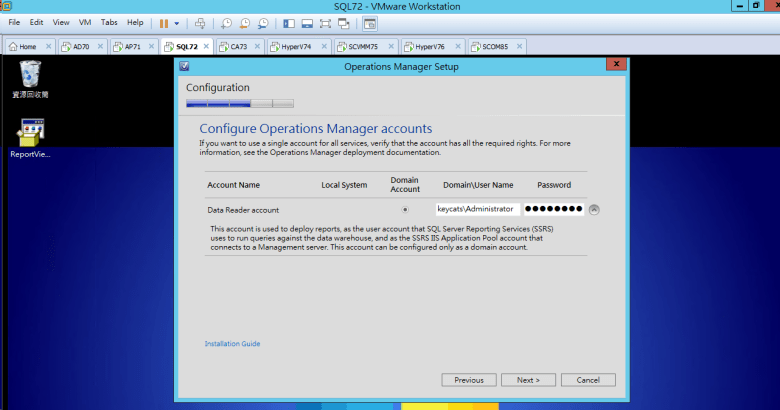Open the VM menu
780x410 pixels.
point(84,22)
